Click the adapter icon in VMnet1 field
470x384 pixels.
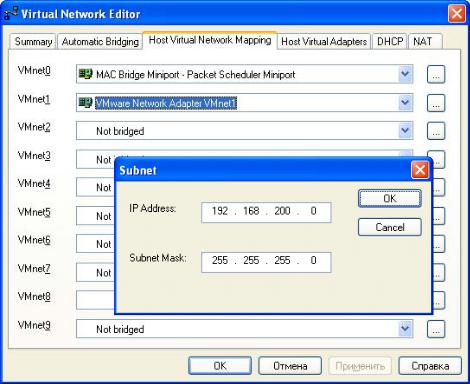point(85,102)
